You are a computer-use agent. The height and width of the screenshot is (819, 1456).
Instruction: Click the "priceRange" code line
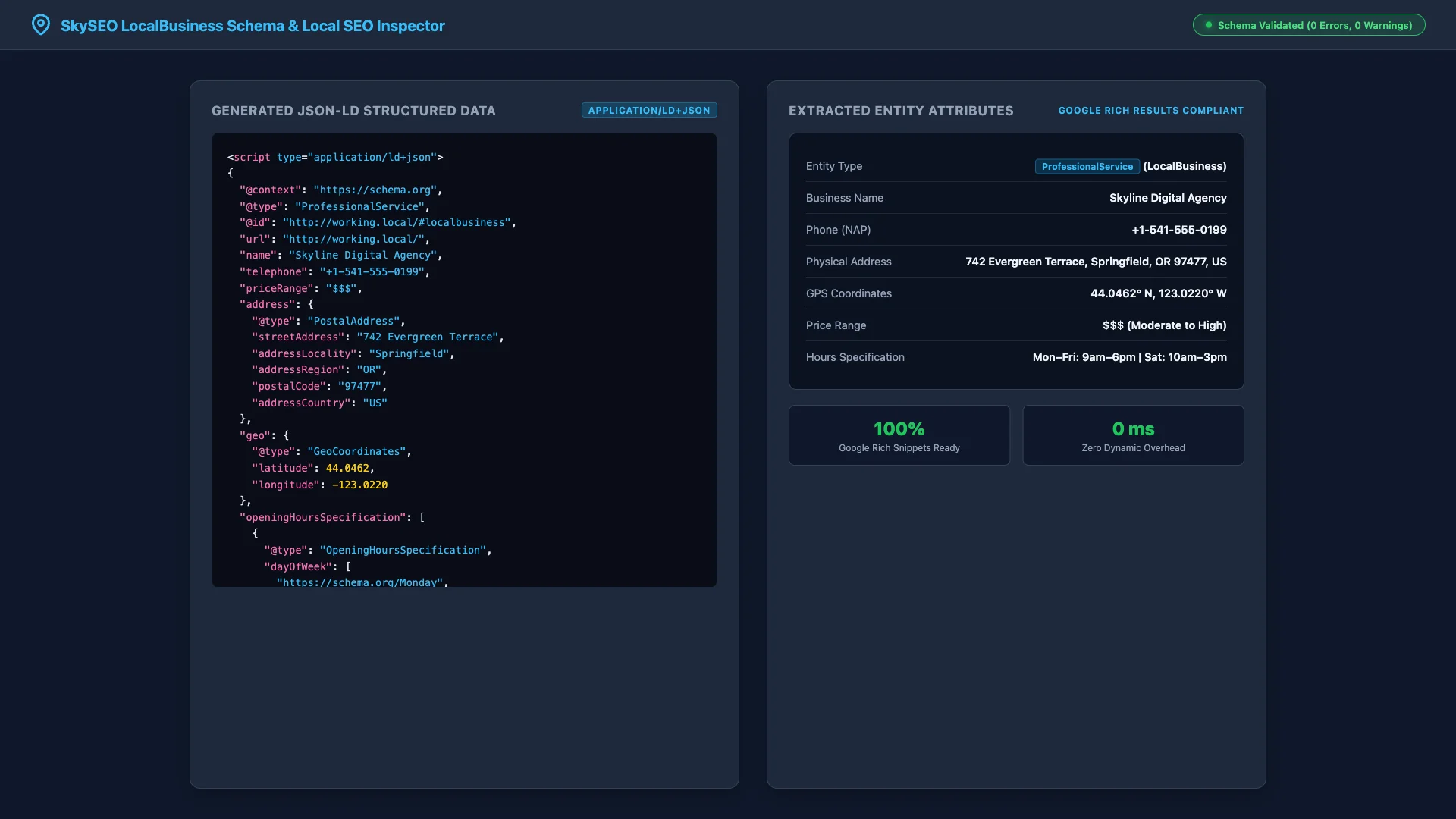point(301,288)
